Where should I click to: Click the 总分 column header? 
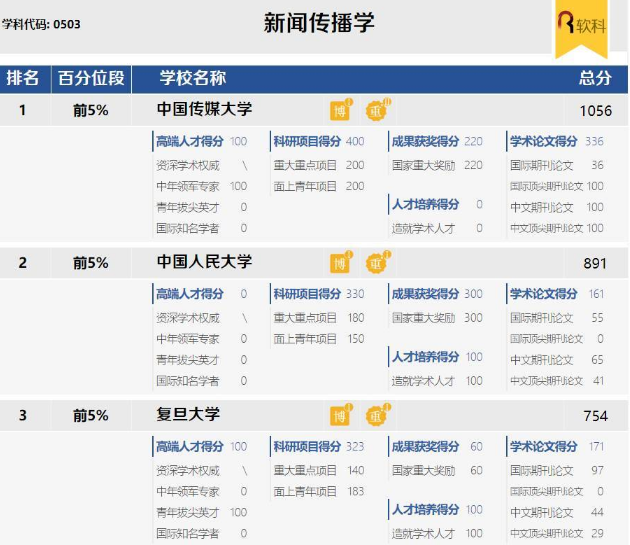click(x=594, y=78)
